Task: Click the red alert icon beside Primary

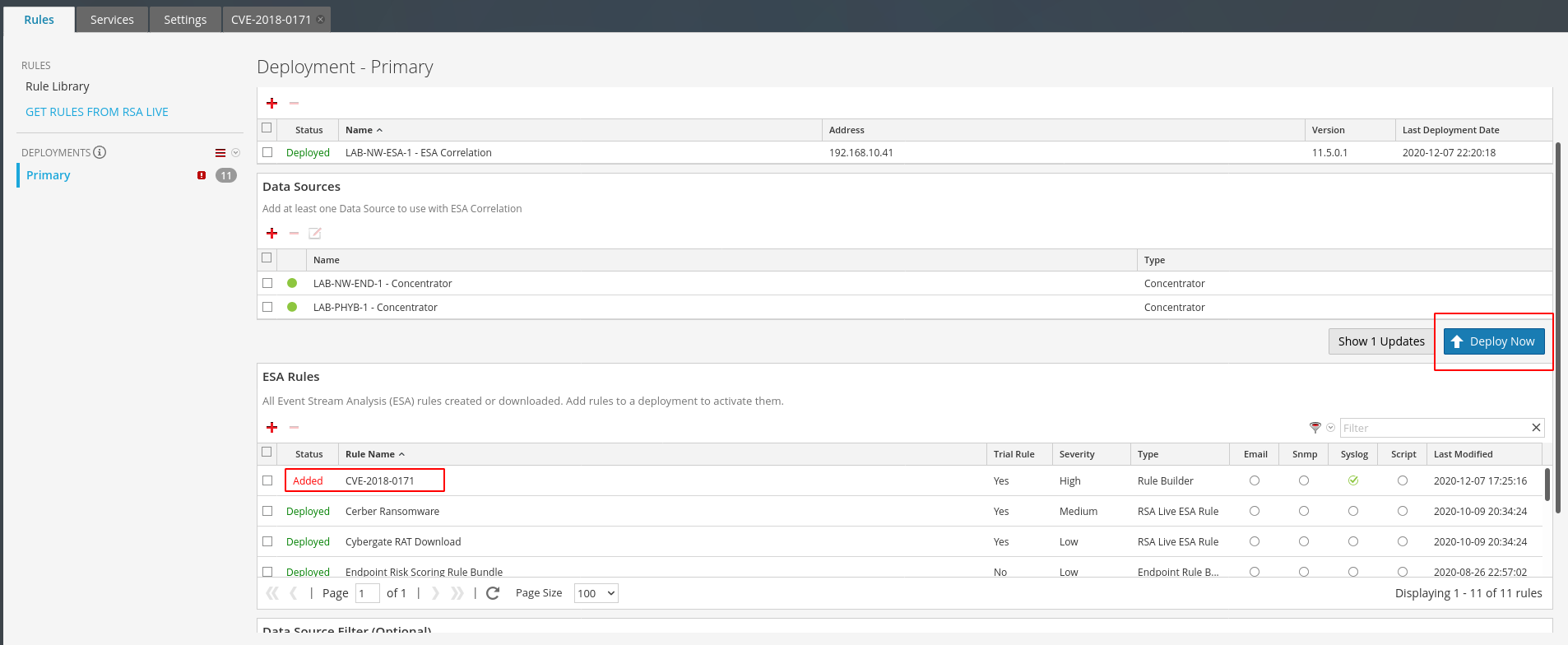Action: click(202, 175)
